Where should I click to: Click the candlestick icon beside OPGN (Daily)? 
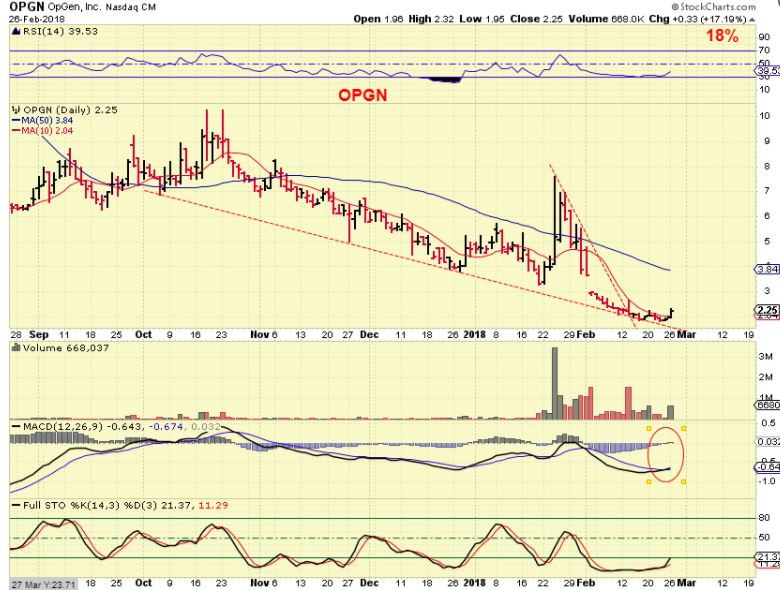[x=16, y=109]
